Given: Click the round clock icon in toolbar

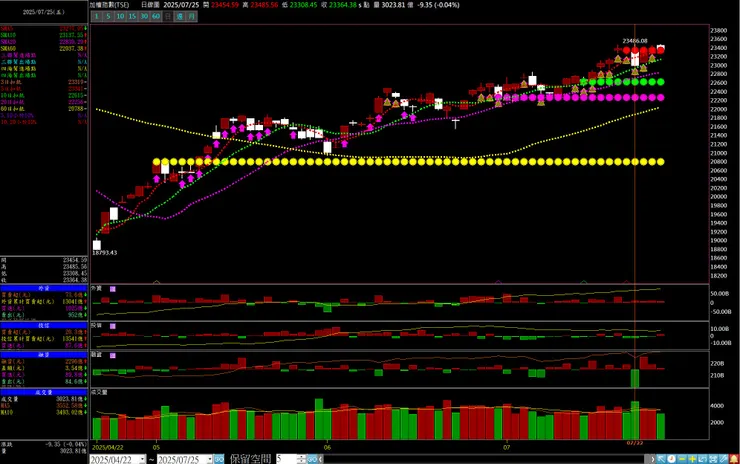Looking at the screenshot, I should click(x=672, y=459).
